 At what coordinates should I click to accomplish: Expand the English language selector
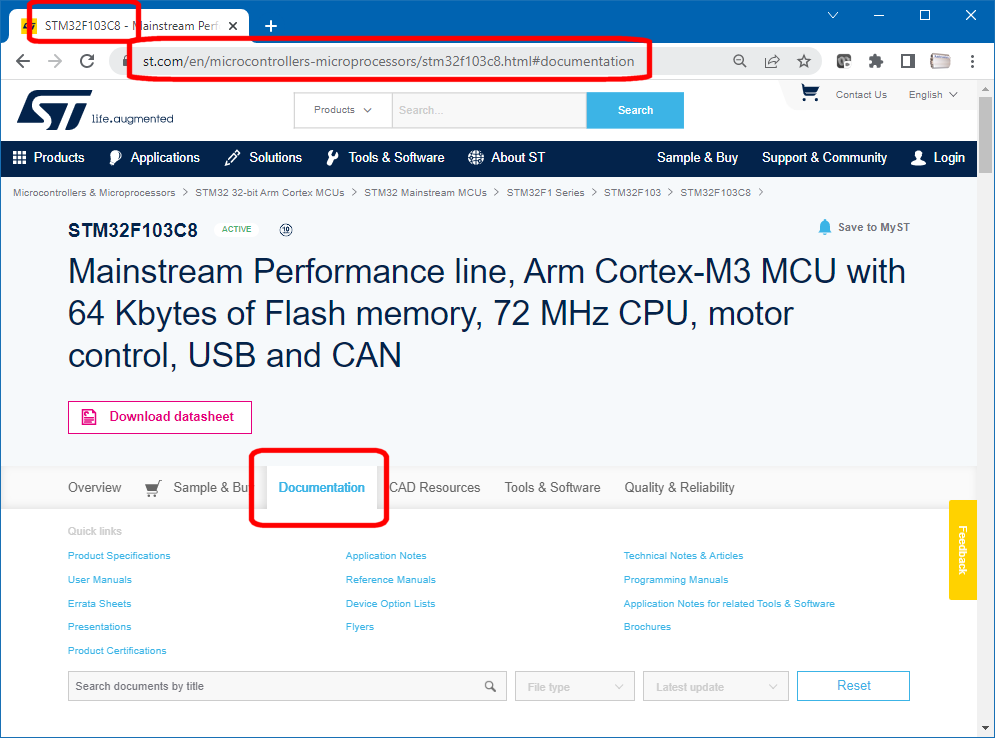point(933,95)
